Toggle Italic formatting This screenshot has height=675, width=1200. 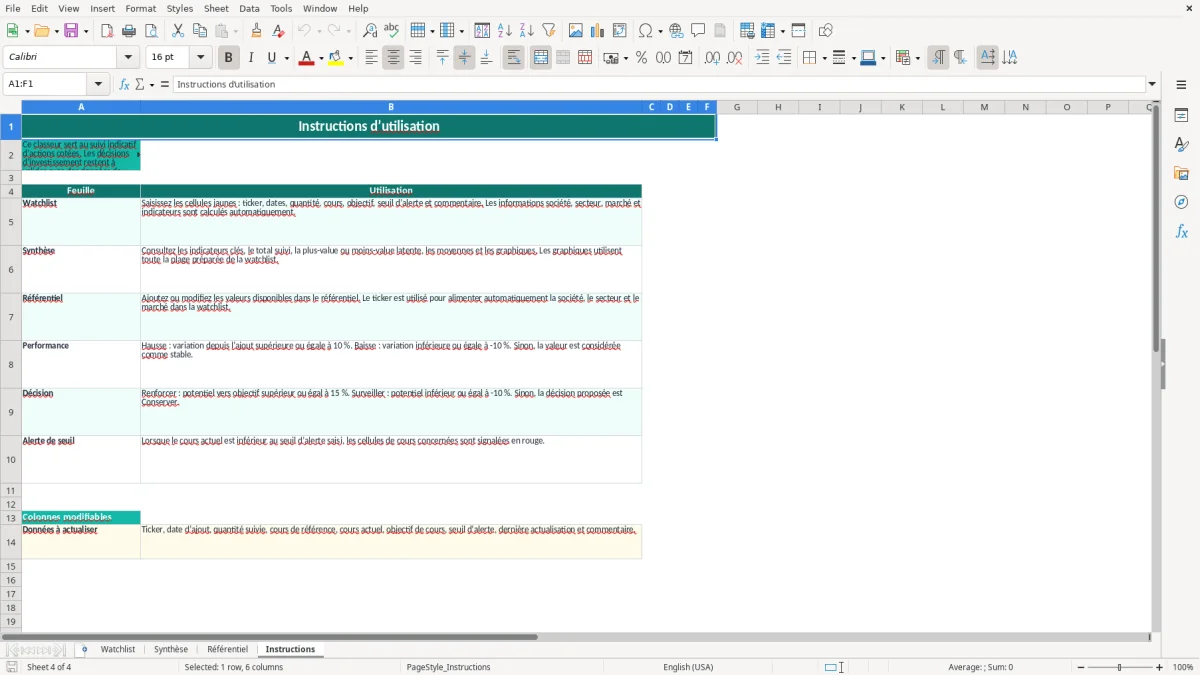[251, 58]
